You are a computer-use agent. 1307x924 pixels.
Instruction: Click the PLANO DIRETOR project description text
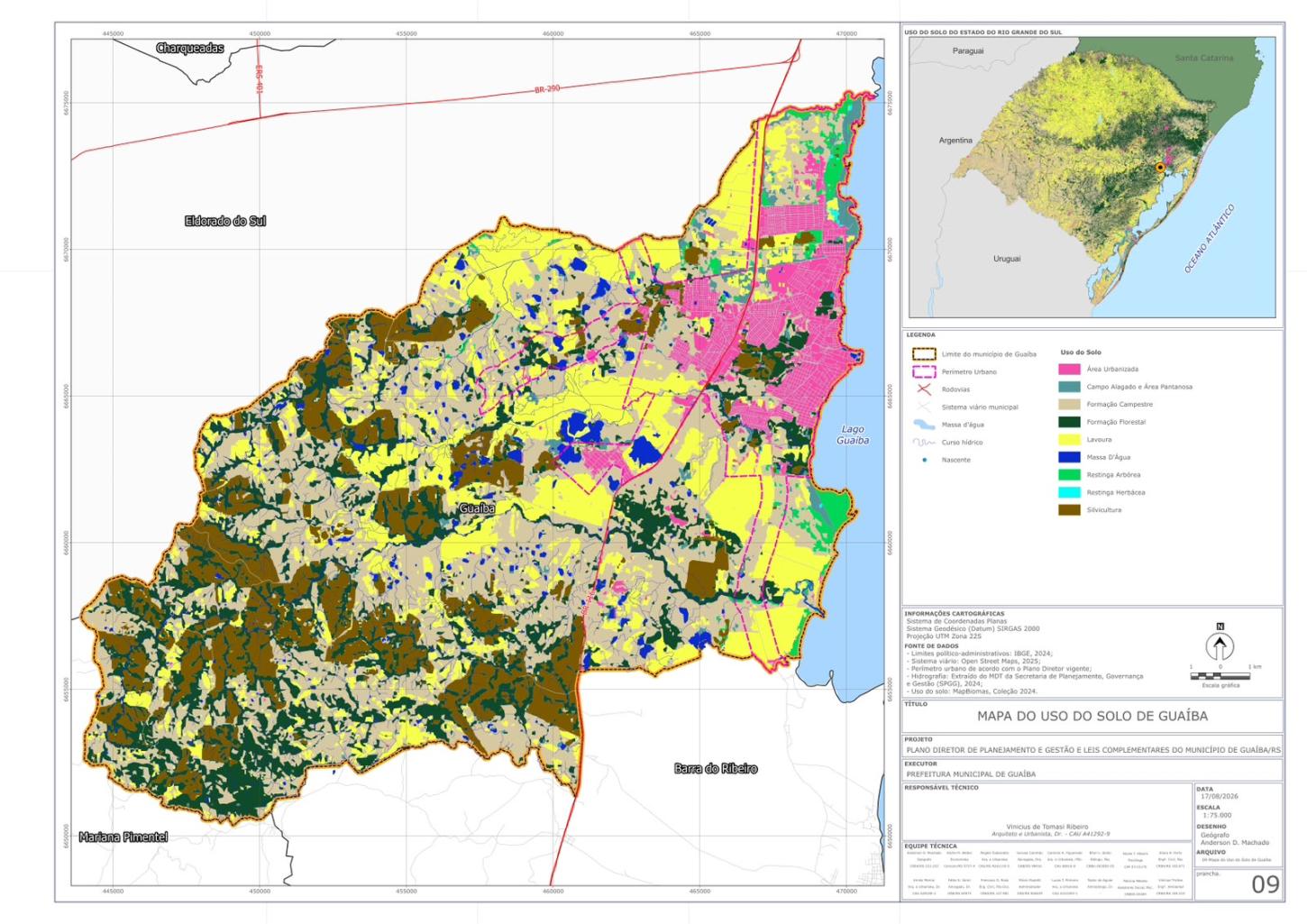[1093, 750]
